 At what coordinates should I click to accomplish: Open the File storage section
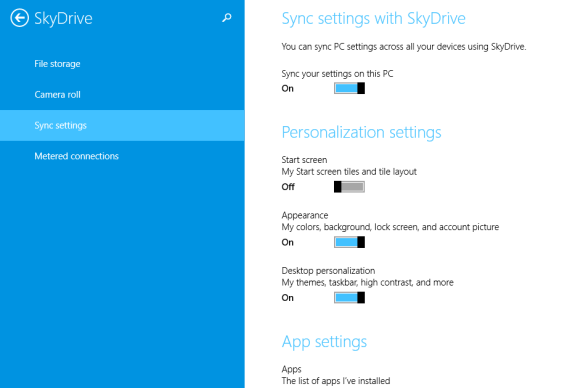click(57, 64)
